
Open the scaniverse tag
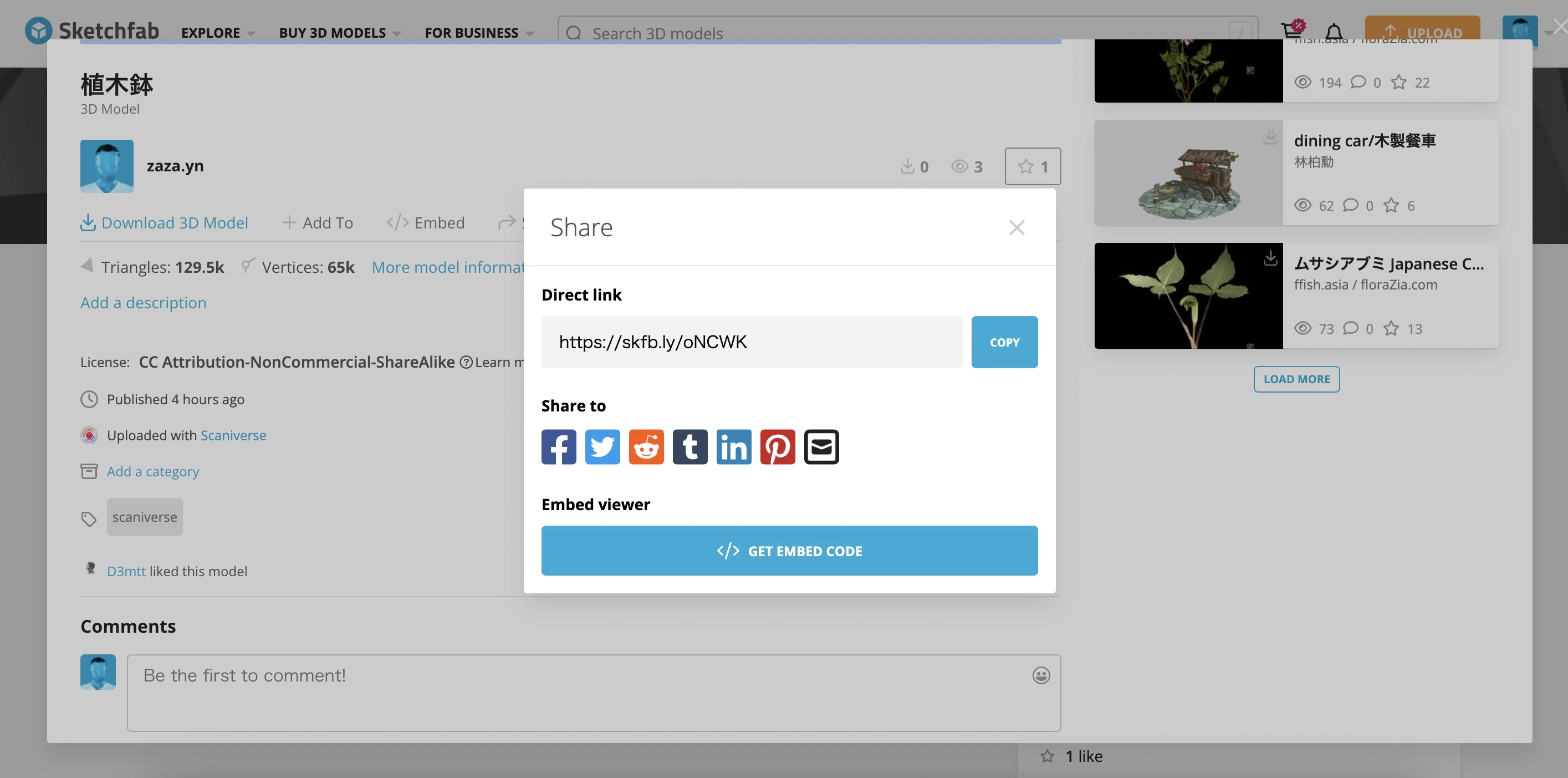coord(145,517)
